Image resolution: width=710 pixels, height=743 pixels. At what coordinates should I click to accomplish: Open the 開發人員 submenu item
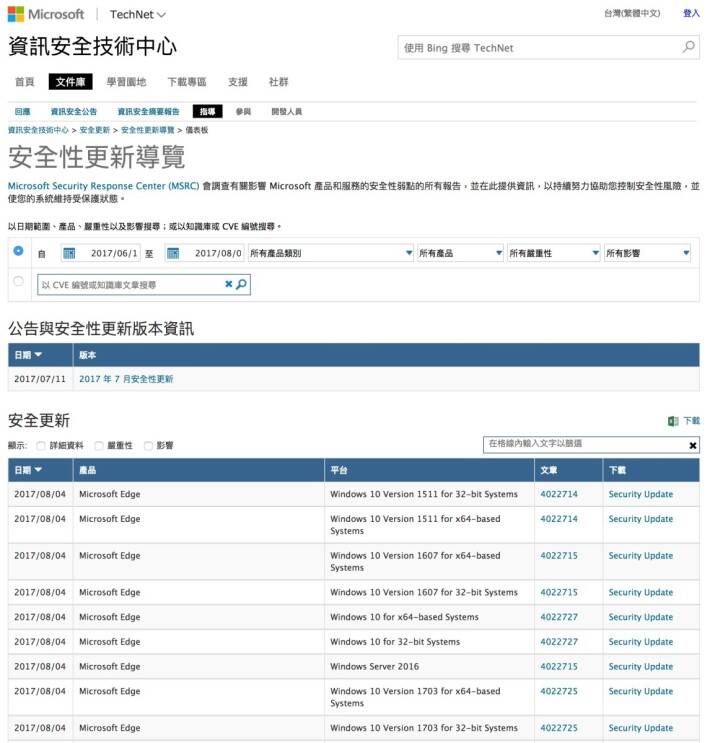pos(286,111)
